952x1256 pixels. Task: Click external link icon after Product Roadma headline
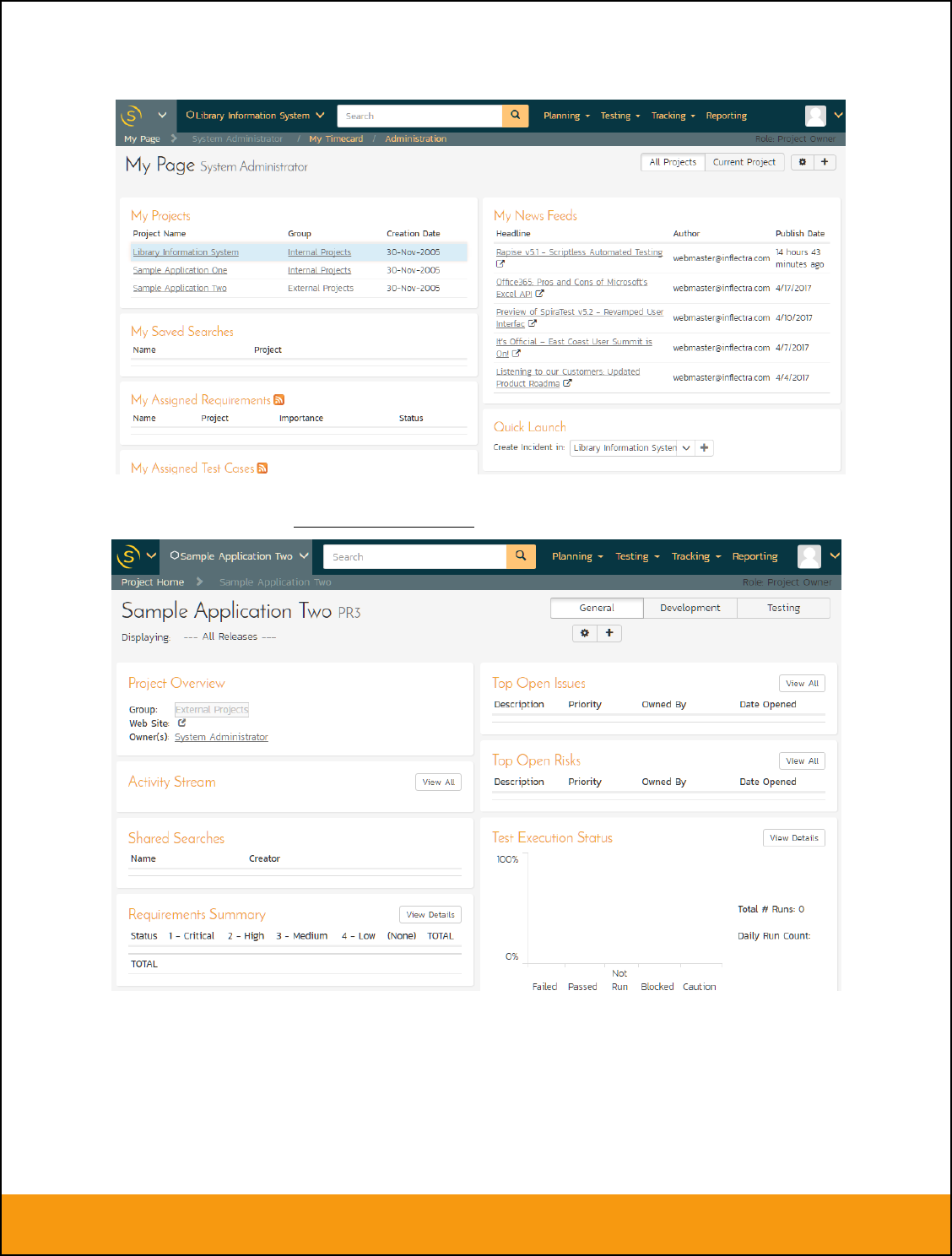point(567,383)
